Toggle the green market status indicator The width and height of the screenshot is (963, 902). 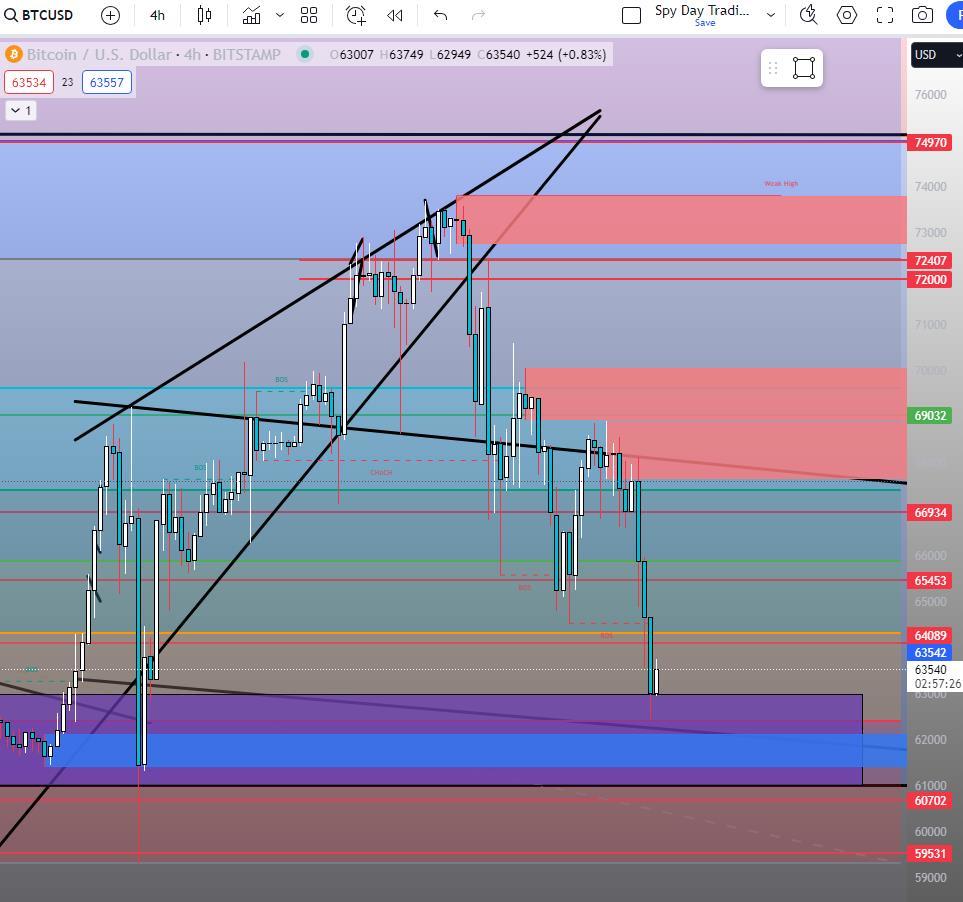coord(305,54)
